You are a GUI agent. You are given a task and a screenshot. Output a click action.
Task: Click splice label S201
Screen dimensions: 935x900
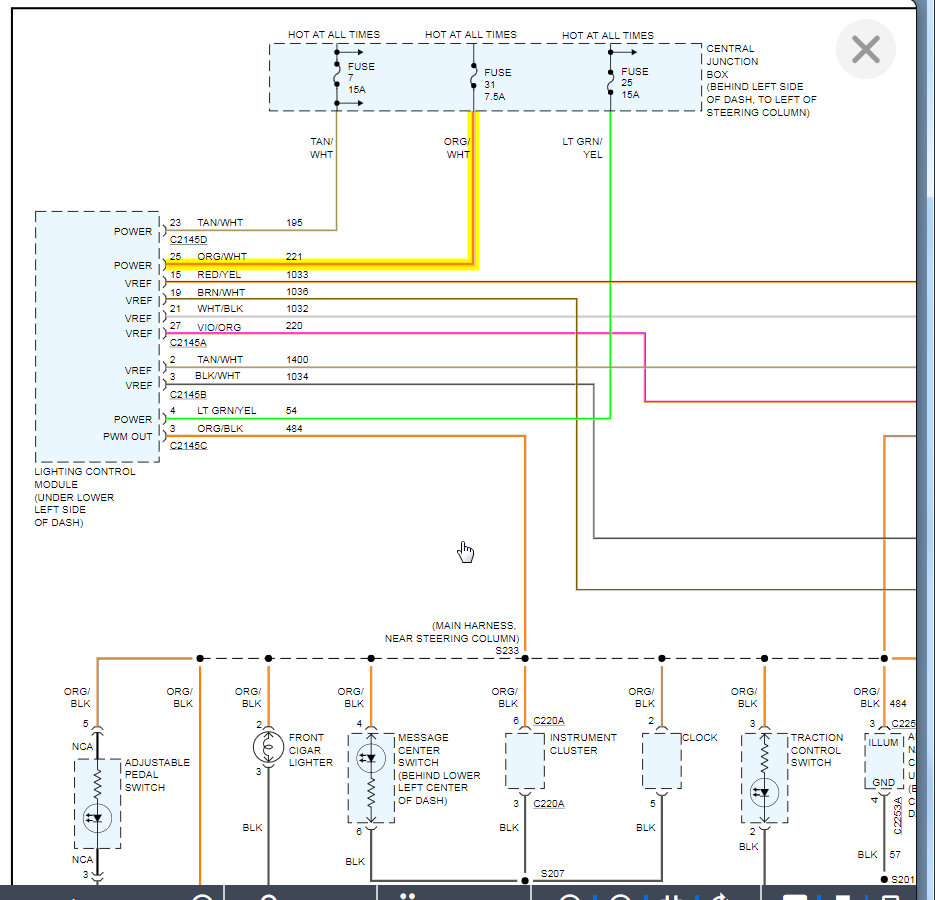coord(902,879)
